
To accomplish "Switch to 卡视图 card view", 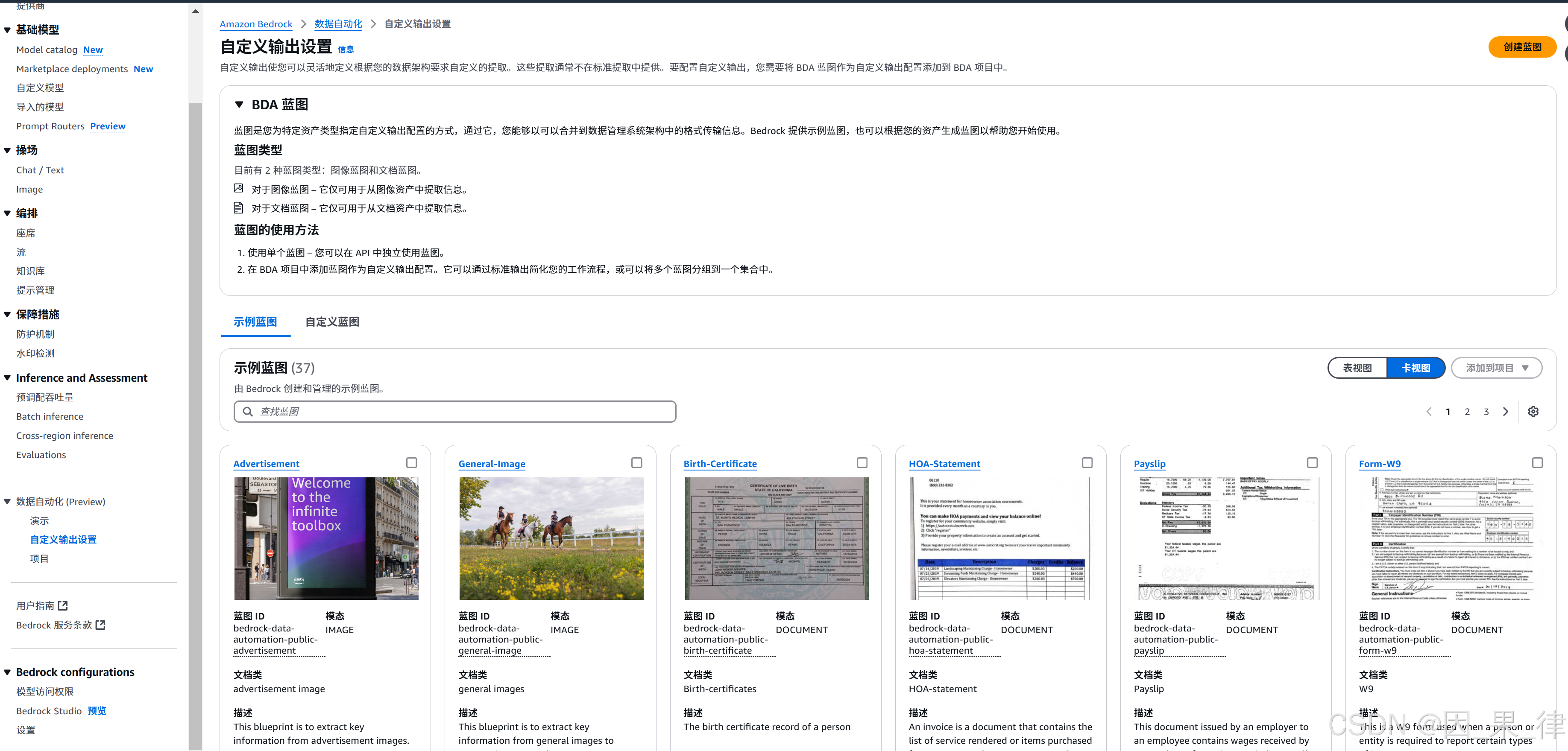I will 1416,368.
